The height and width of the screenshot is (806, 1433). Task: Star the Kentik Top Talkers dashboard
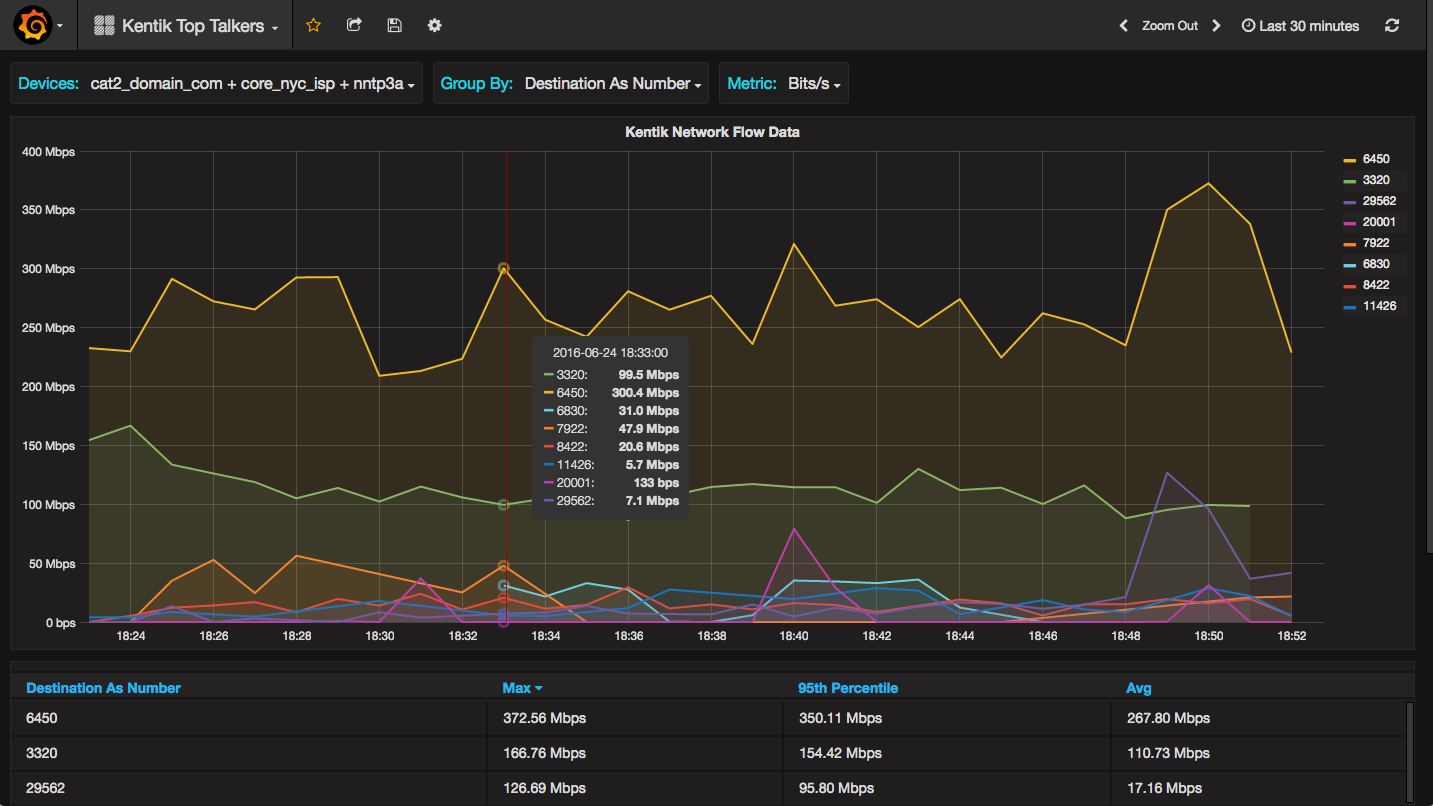click(313, 25)
